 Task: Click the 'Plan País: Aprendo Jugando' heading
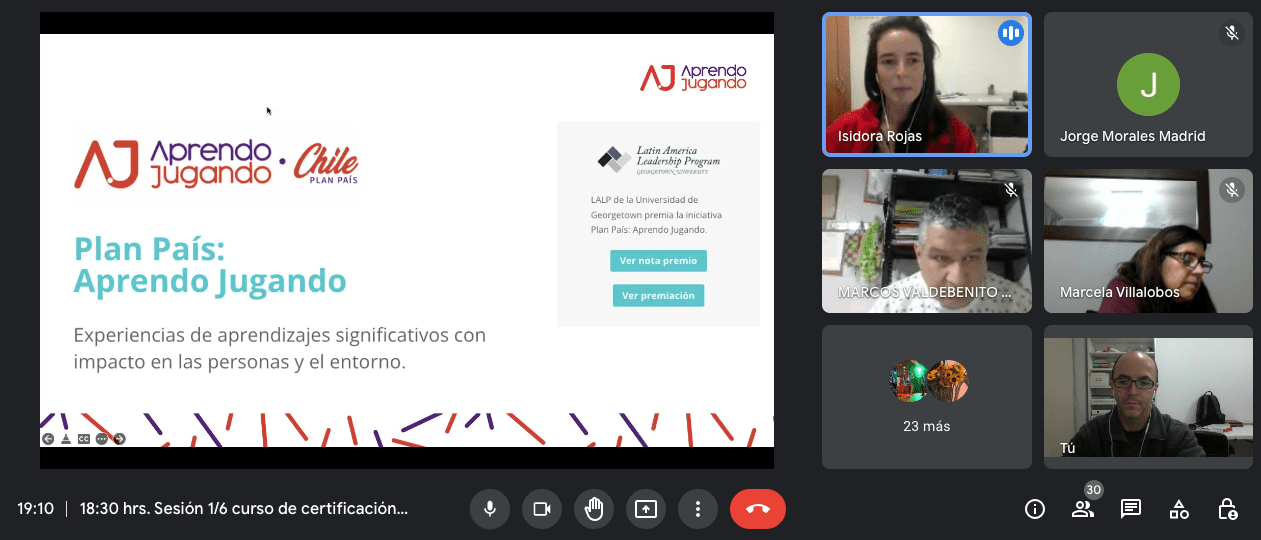click(210, 265)
